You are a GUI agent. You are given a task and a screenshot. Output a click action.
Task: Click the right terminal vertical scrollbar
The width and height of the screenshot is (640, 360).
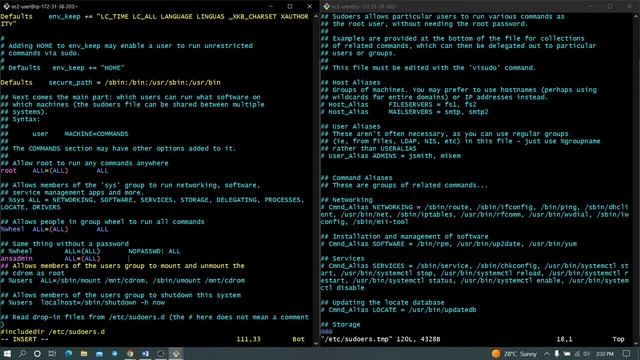click(x=636, y=180)
